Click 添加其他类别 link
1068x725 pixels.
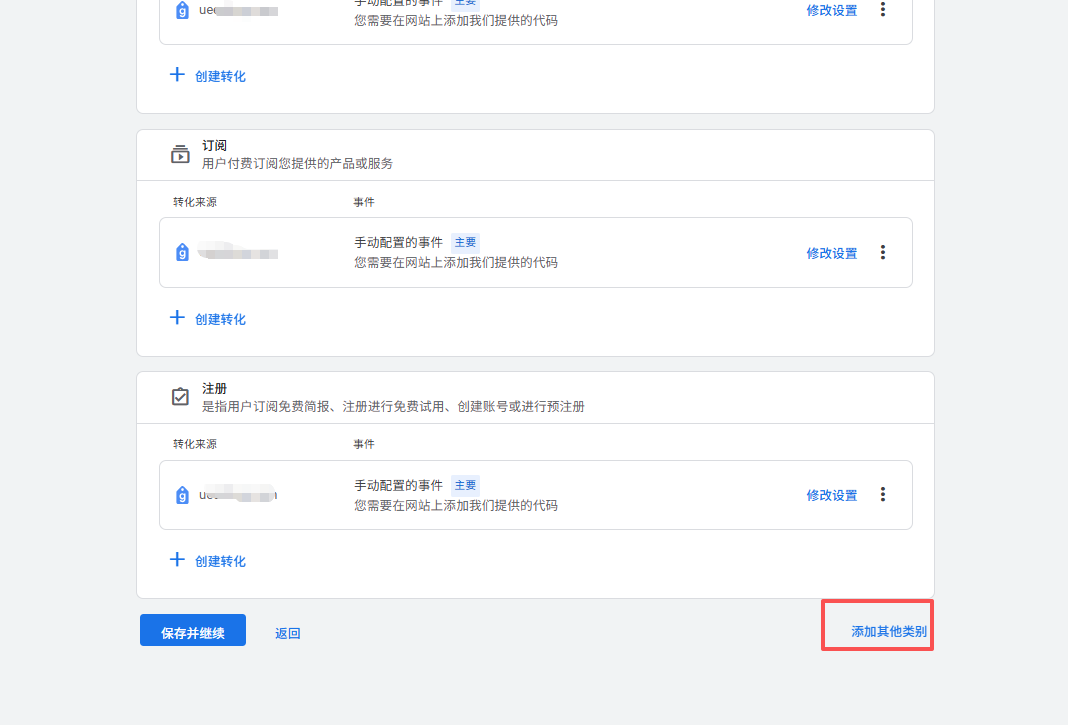point(888,631)
